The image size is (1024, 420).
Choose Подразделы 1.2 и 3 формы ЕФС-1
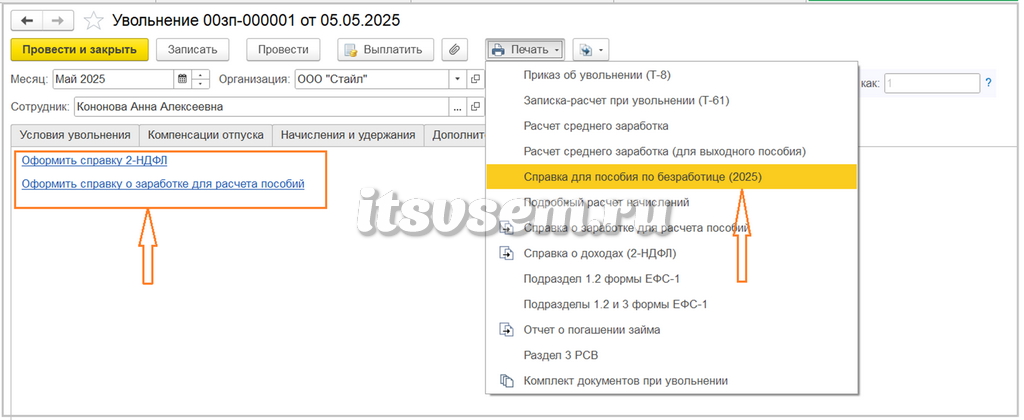[x=671, y=304]
